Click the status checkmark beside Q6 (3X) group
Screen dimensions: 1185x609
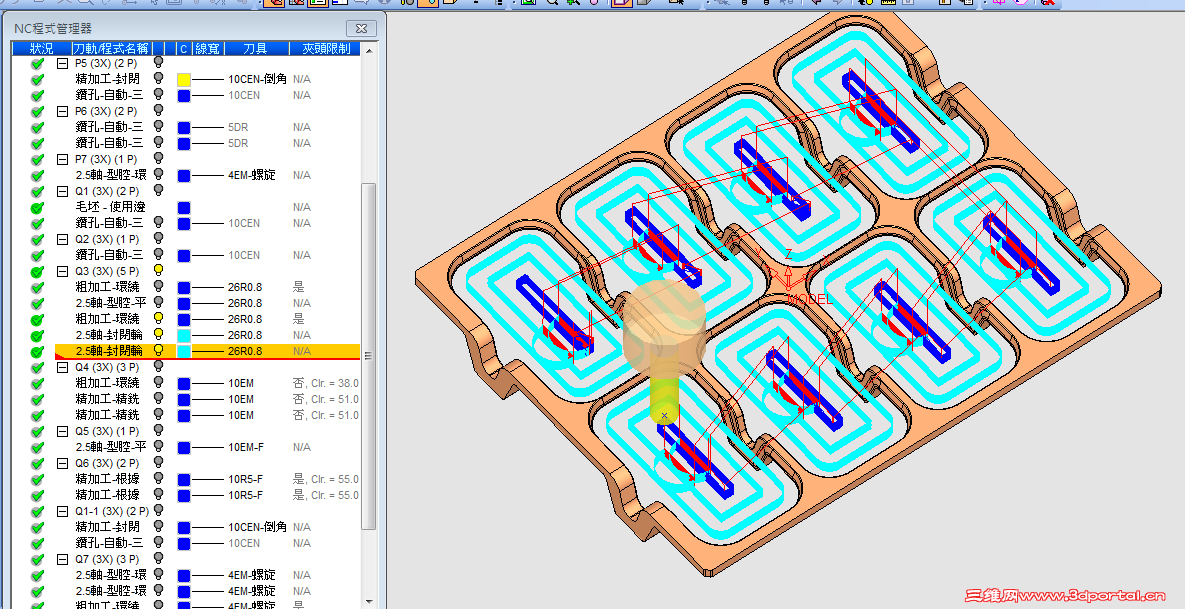pyautogui.click(x=38, y=463)
